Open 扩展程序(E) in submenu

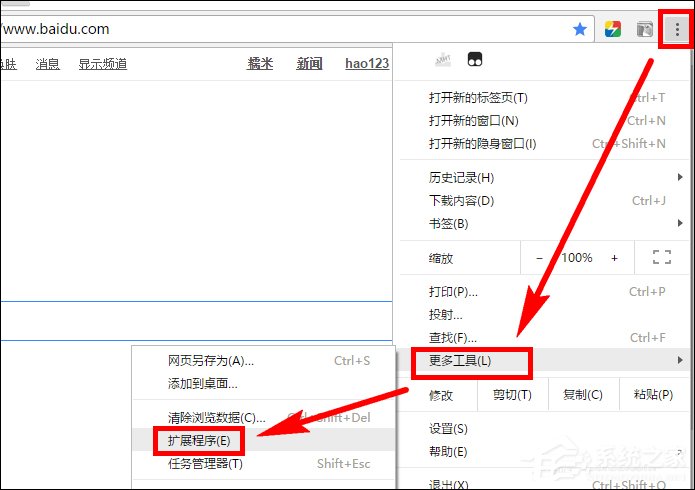tap(264, 440)
